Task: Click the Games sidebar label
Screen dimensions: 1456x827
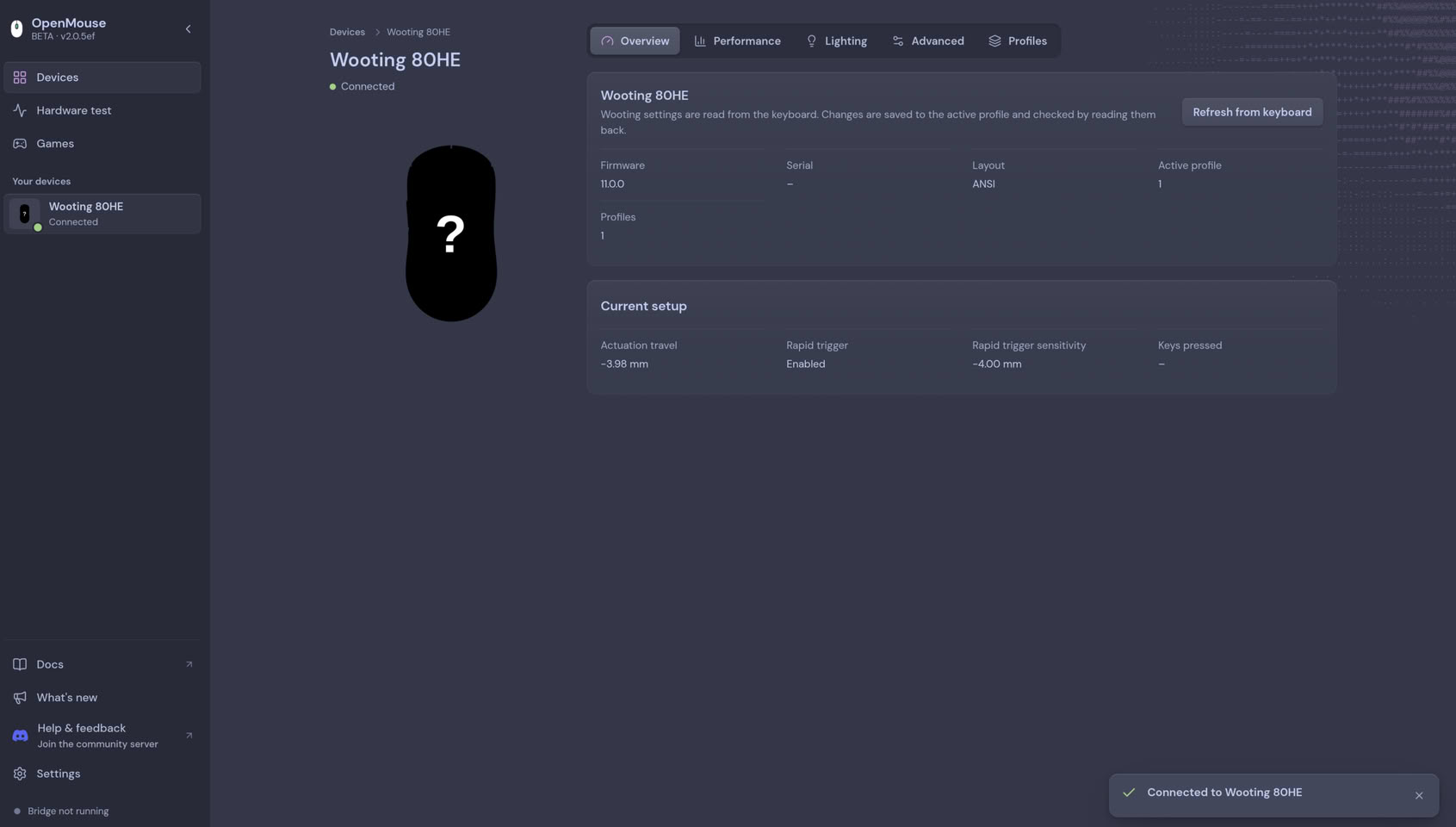Action: (55, 144)
